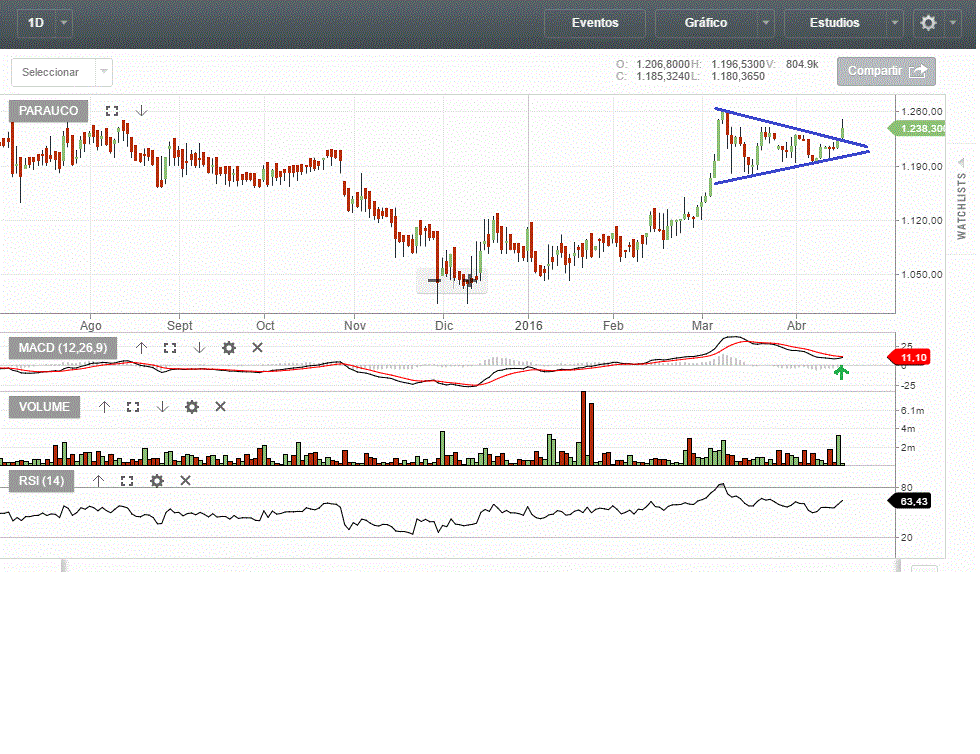Click the Compartir share button
This screenshot has width=980, height=754.
886,71
